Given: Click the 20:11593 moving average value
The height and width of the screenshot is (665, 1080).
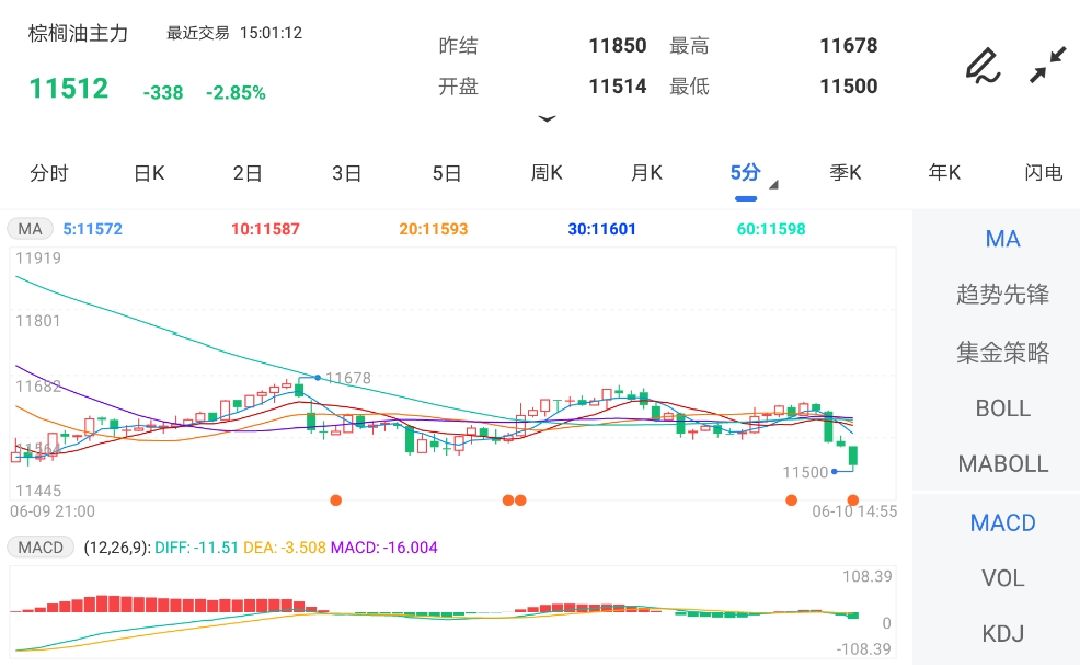Looking at the screenshot, I should [x=434, y=229].
